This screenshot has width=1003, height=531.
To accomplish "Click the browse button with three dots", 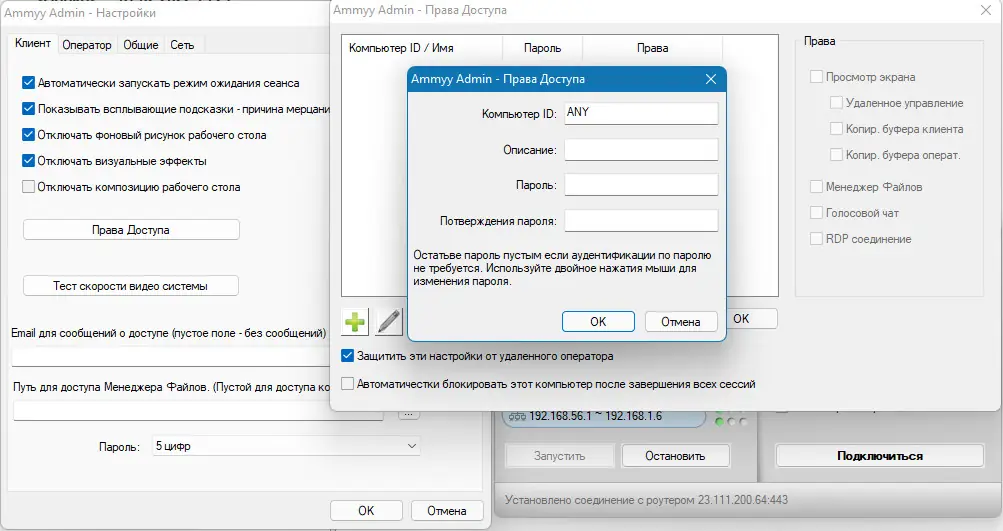I will pyautogui.click(x=409, y=415).
